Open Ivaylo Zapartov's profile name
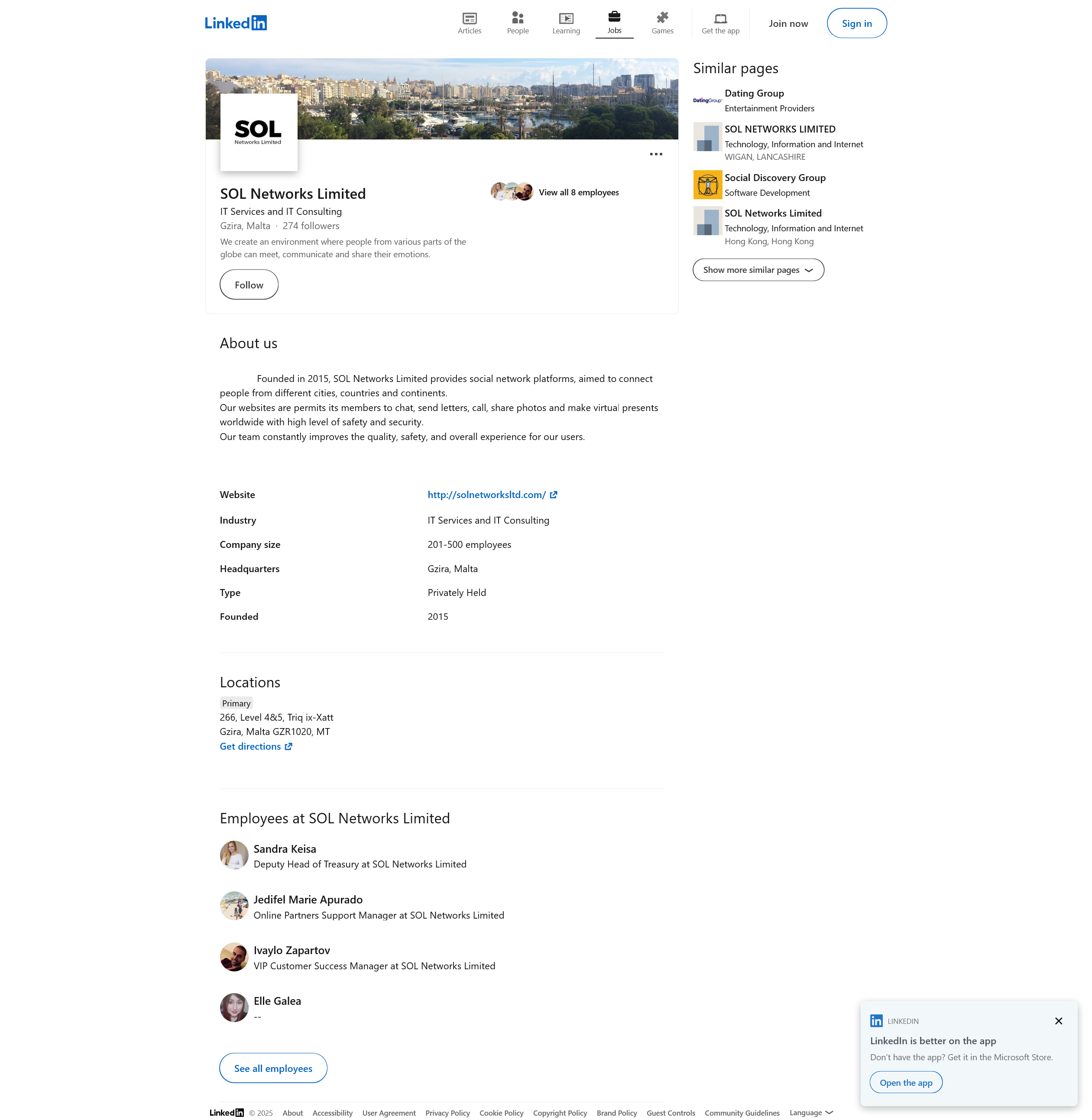Screen dimensions: 1092x1120 [292, 951]
